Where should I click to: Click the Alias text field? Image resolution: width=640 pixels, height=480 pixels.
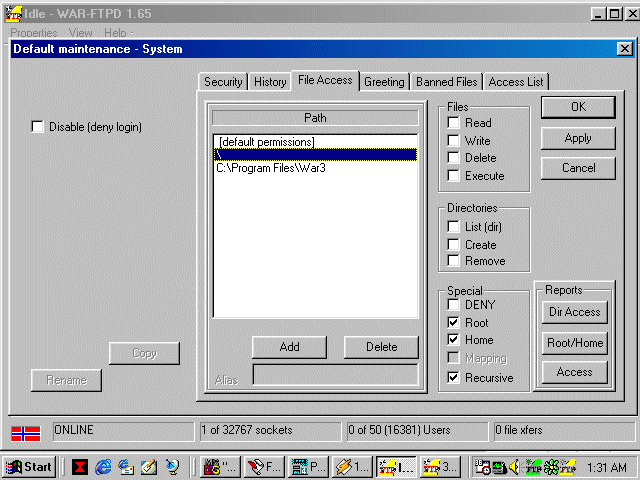click(x=334, y=375)
